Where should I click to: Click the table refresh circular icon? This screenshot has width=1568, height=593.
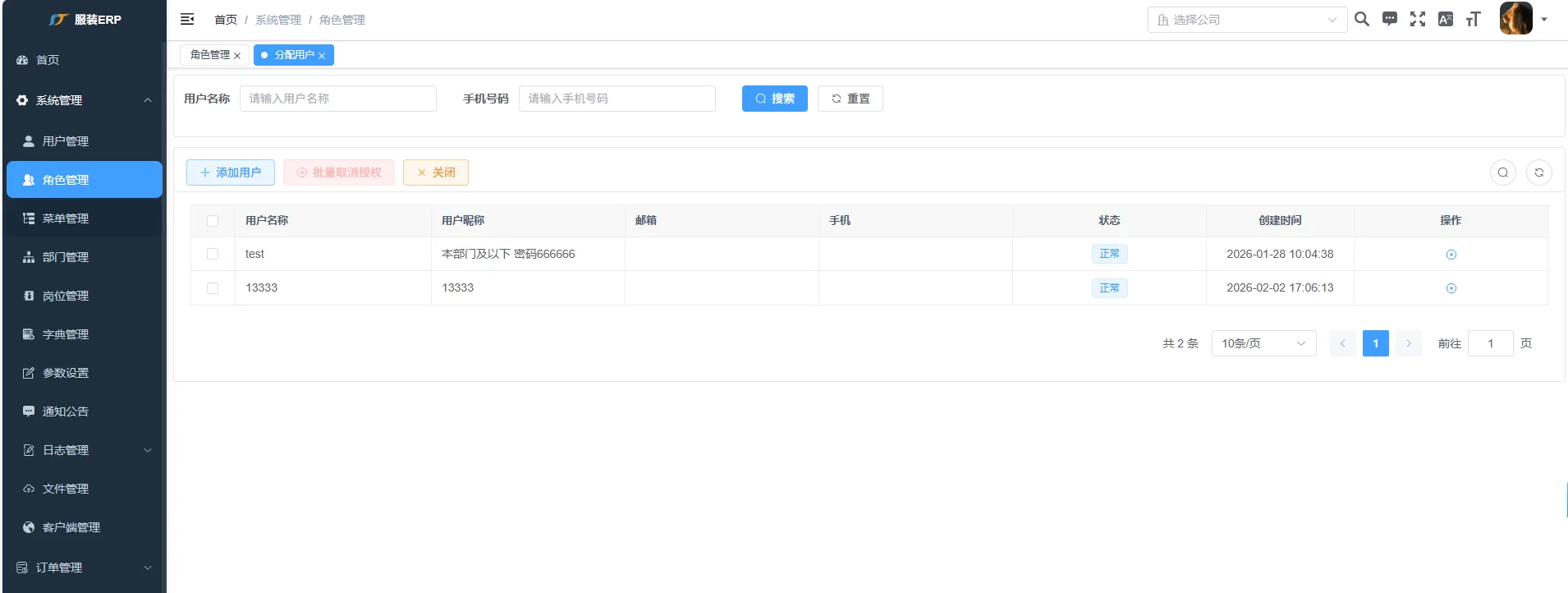coord(1538,172)
